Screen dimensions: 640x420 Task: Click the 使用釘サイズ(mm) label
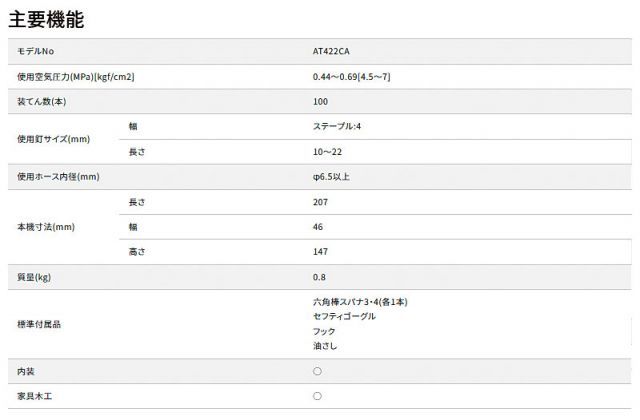pos(54,139)
